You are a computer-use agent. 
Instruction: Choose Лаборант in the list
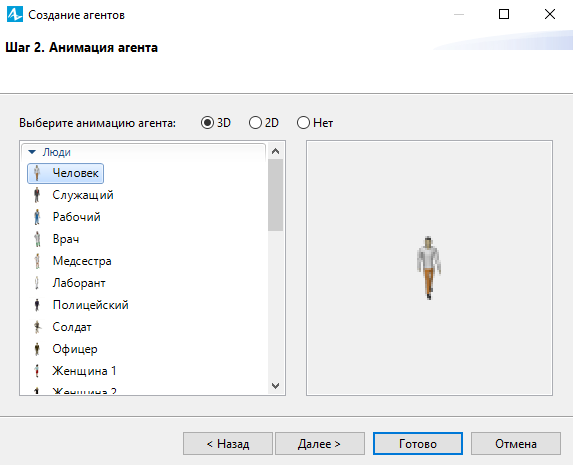coord(79,283)
